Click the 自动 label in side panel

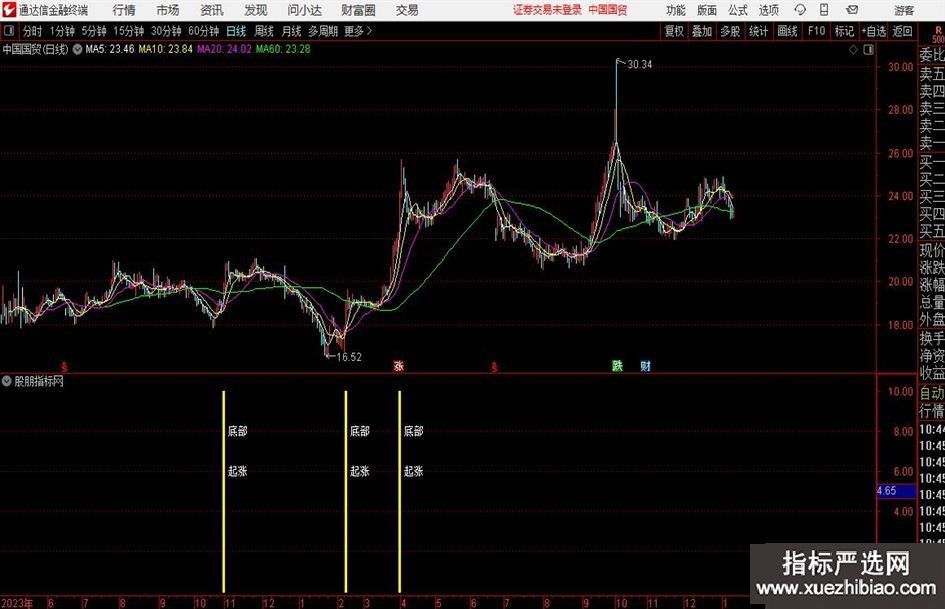tap(932, 393)
